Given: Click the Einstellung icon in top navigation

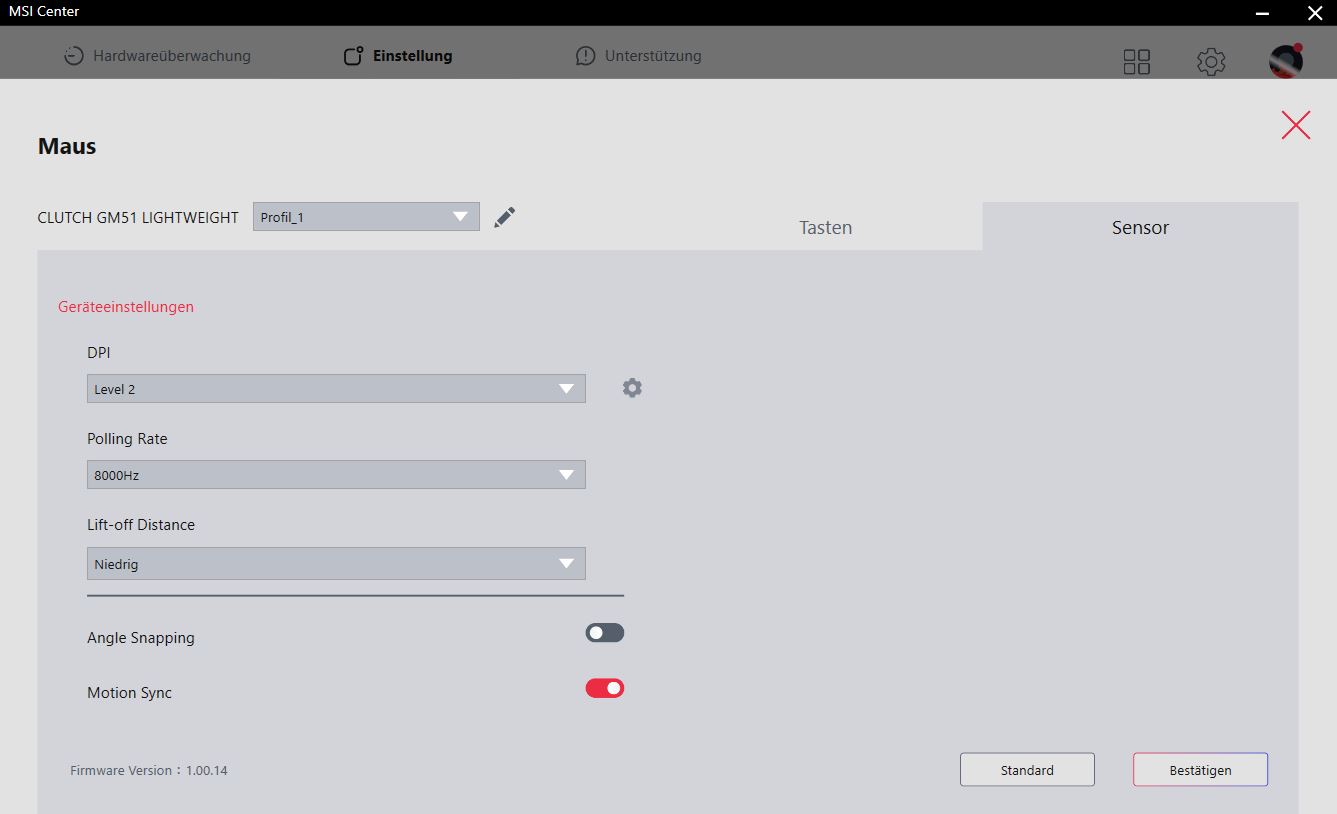Looking at the screenshot, I should tap(353, 56).
